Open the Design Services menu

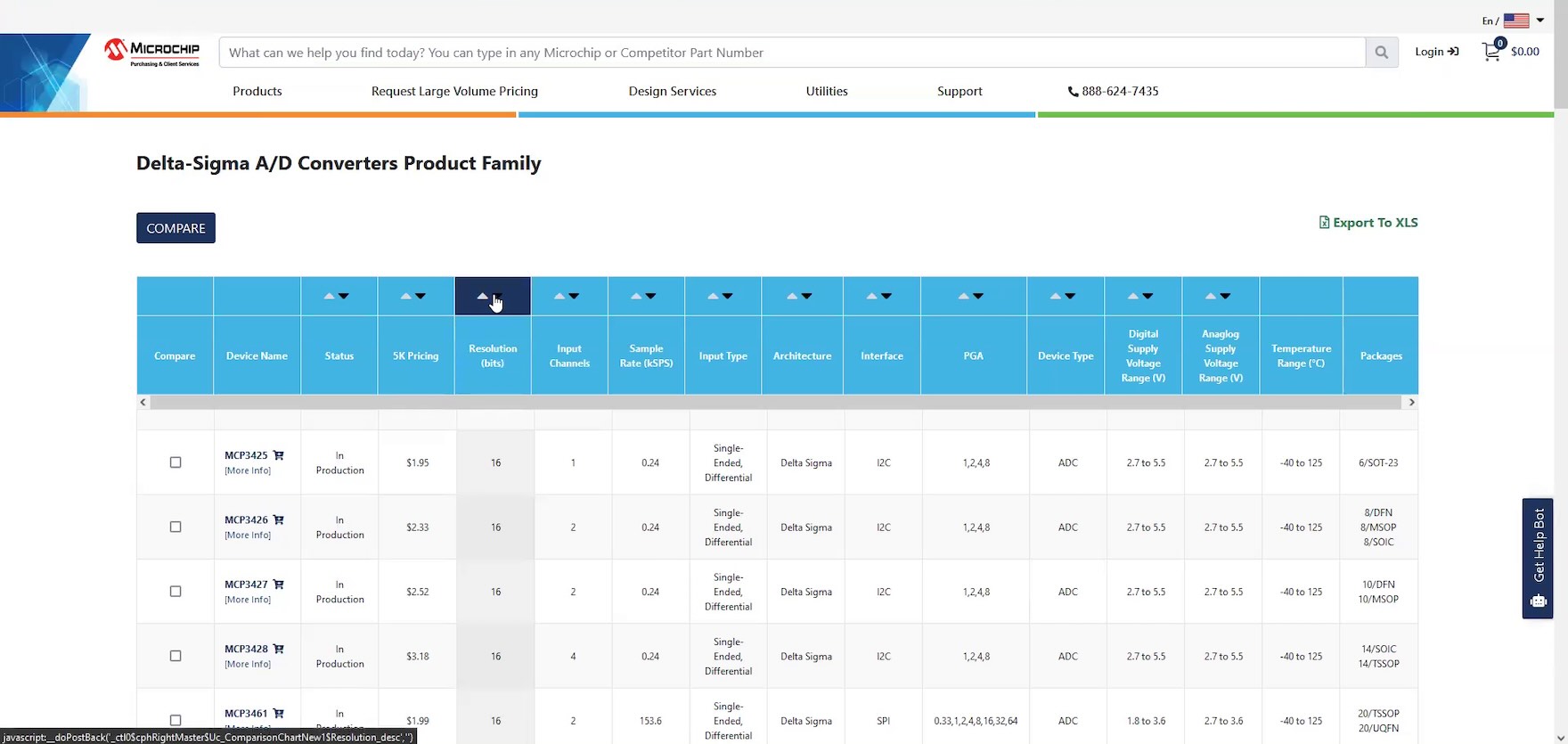point(672,91)
